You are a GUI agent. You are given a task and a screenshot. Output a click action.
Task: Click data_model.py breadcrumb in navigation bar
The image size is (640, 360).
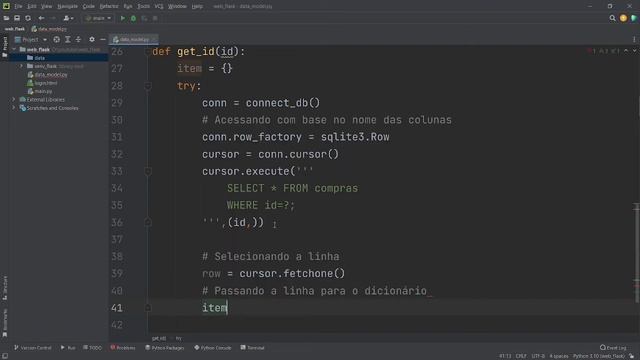[49, 29]
